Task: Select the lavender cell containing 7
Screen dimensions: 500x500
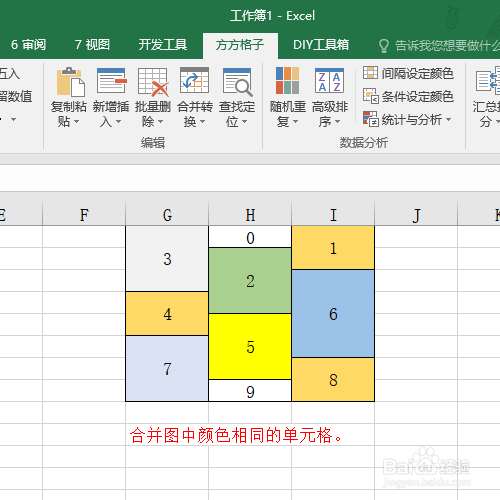Action: click(167, 368)
